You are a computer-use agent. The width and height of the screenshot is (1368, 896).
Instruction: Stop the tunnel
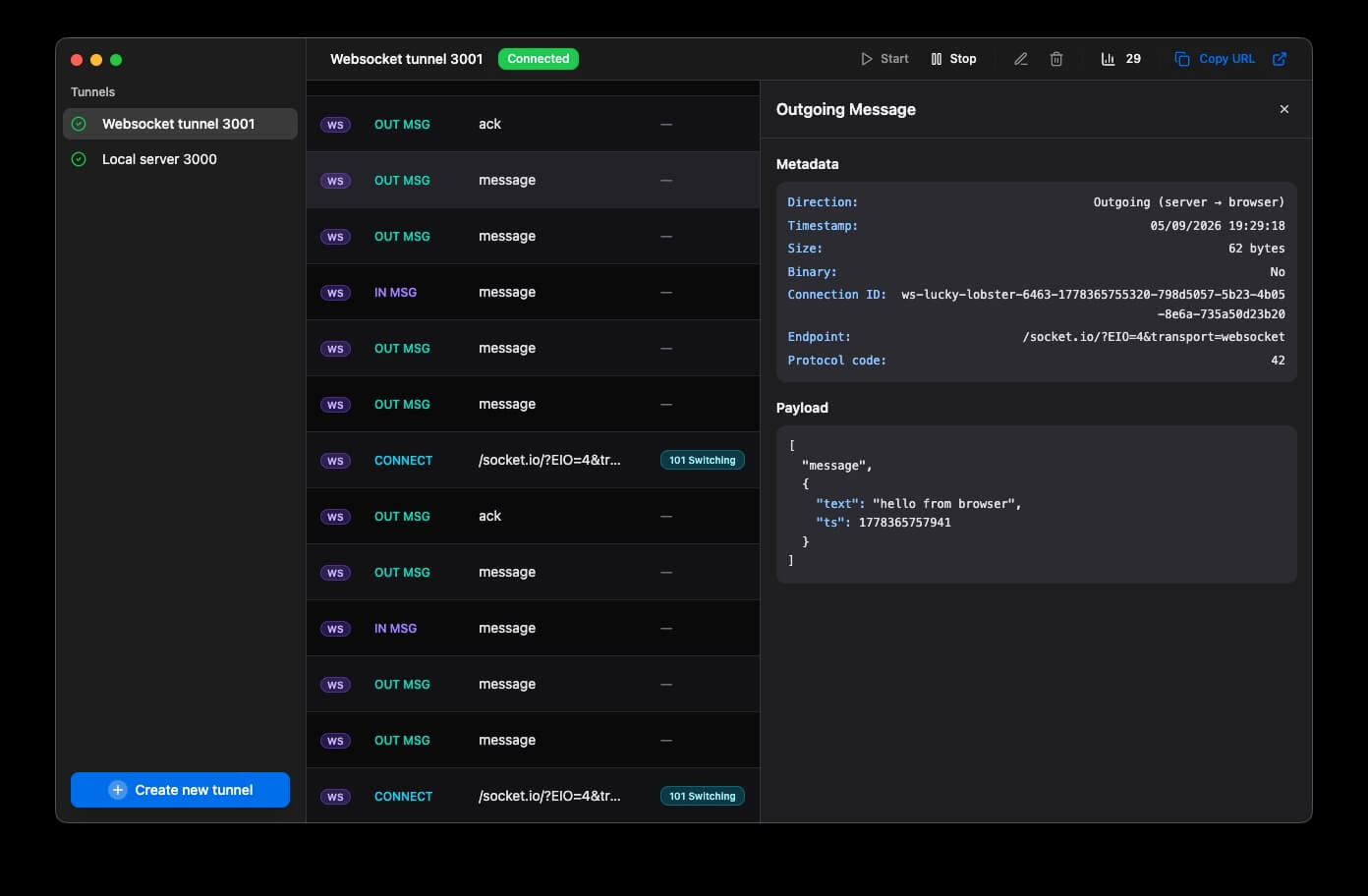coord(953,59)
